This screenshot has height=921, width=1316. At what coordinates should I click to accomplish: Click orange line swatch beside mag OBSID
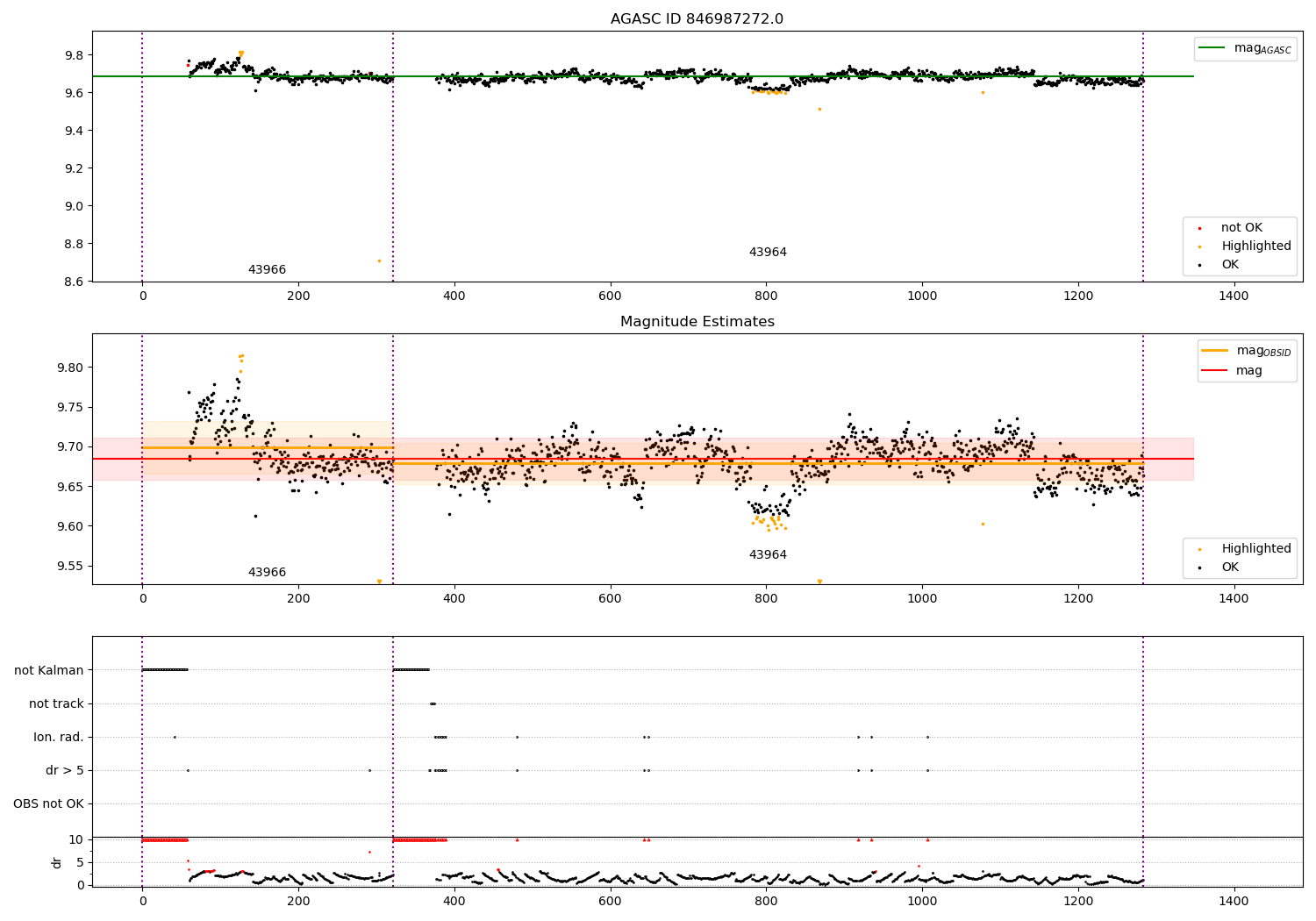[x=1215, y=351]
